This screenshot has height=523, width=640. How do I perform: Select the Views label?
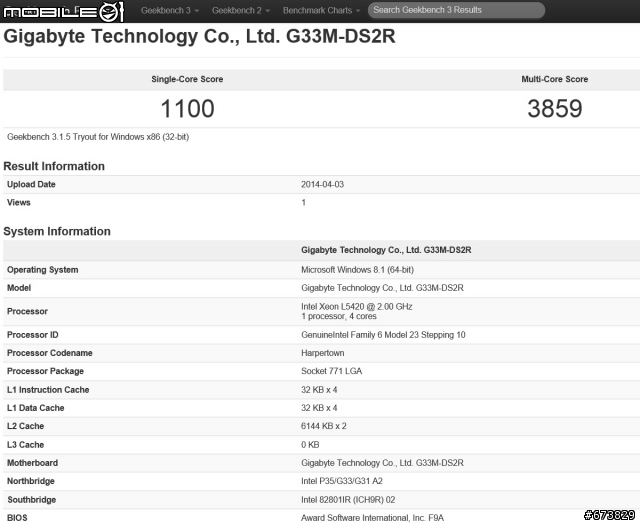pos(18,203)
